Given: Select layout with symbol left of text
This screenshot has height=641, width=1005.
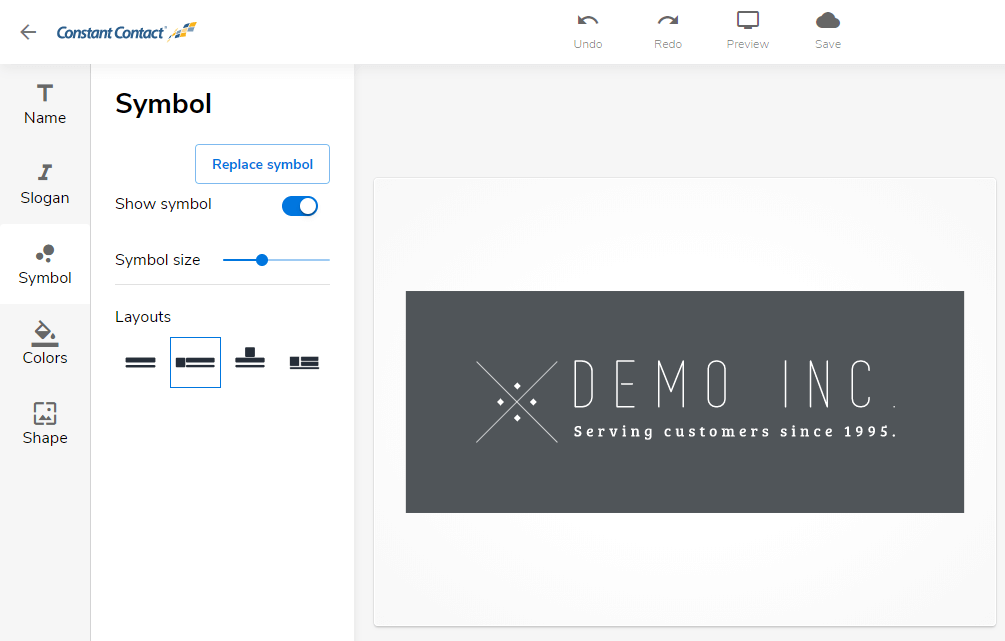Looking at the screenshot, I should coord(195,362).
